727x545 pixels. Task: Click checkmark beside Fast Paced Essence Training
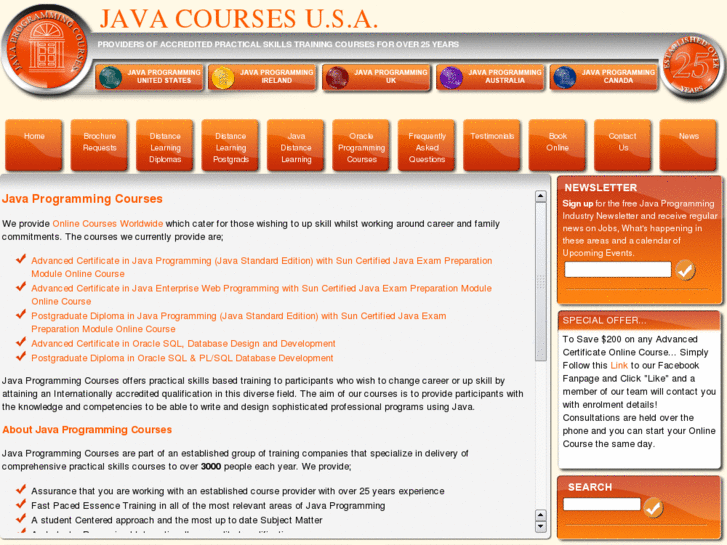coord(20,504)
